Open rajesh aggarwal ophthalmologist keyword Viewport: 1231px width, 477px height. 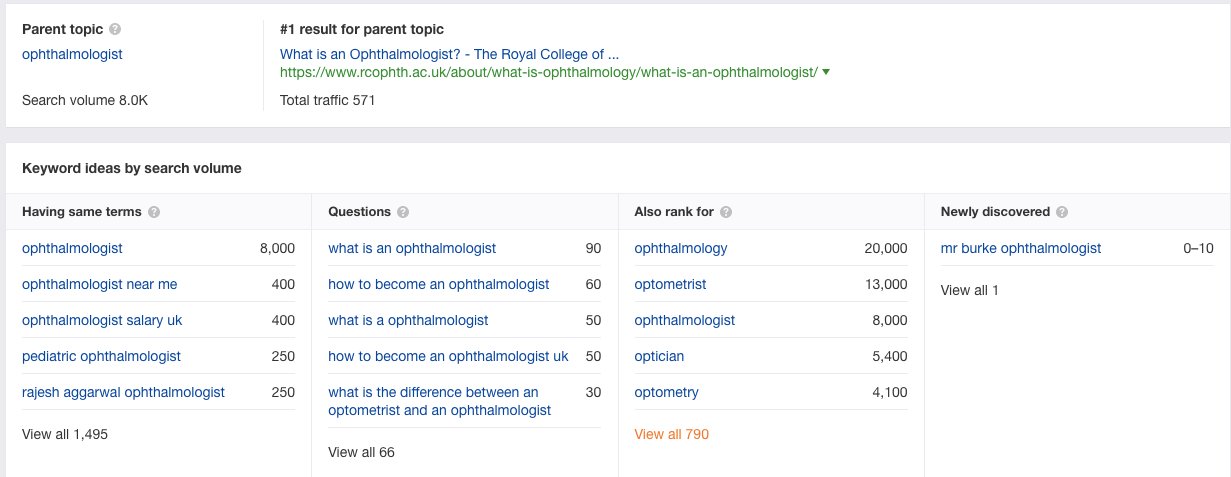123,392
